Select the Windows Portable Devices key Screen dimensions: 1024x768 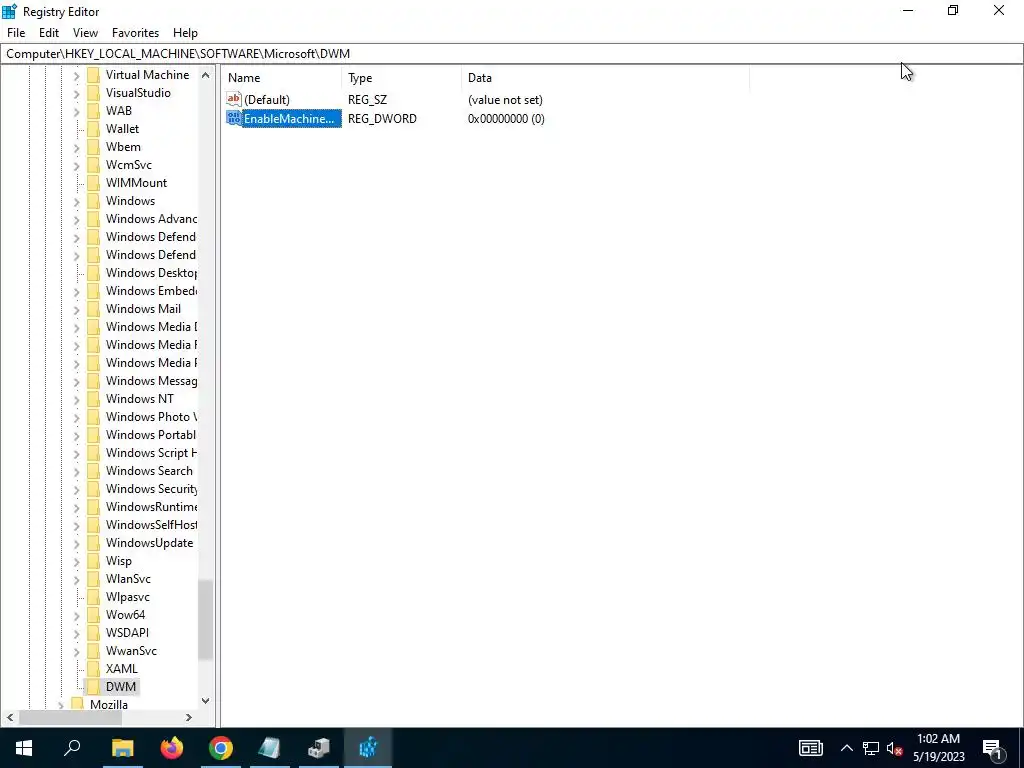[x=151, y=435]
